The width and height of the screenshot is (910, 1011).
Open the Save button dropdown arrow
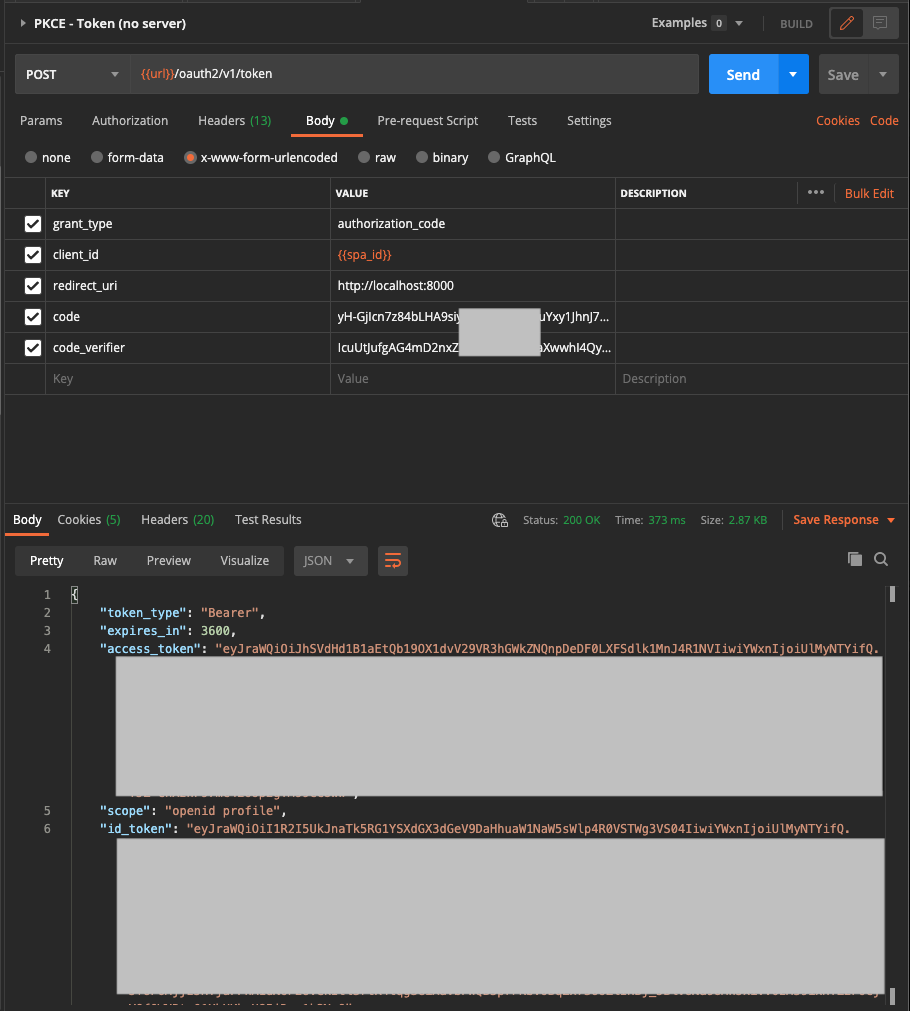(883, 74)
